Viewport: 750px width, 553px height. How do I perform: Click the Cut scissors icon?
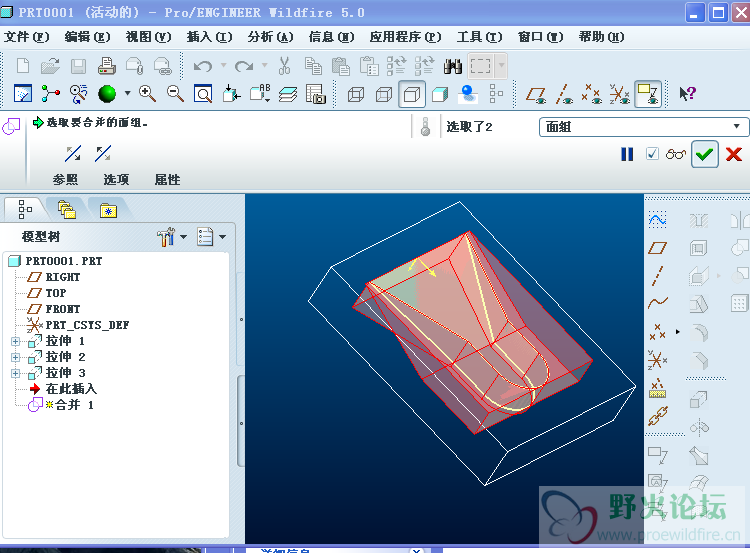tap(285, 66)
